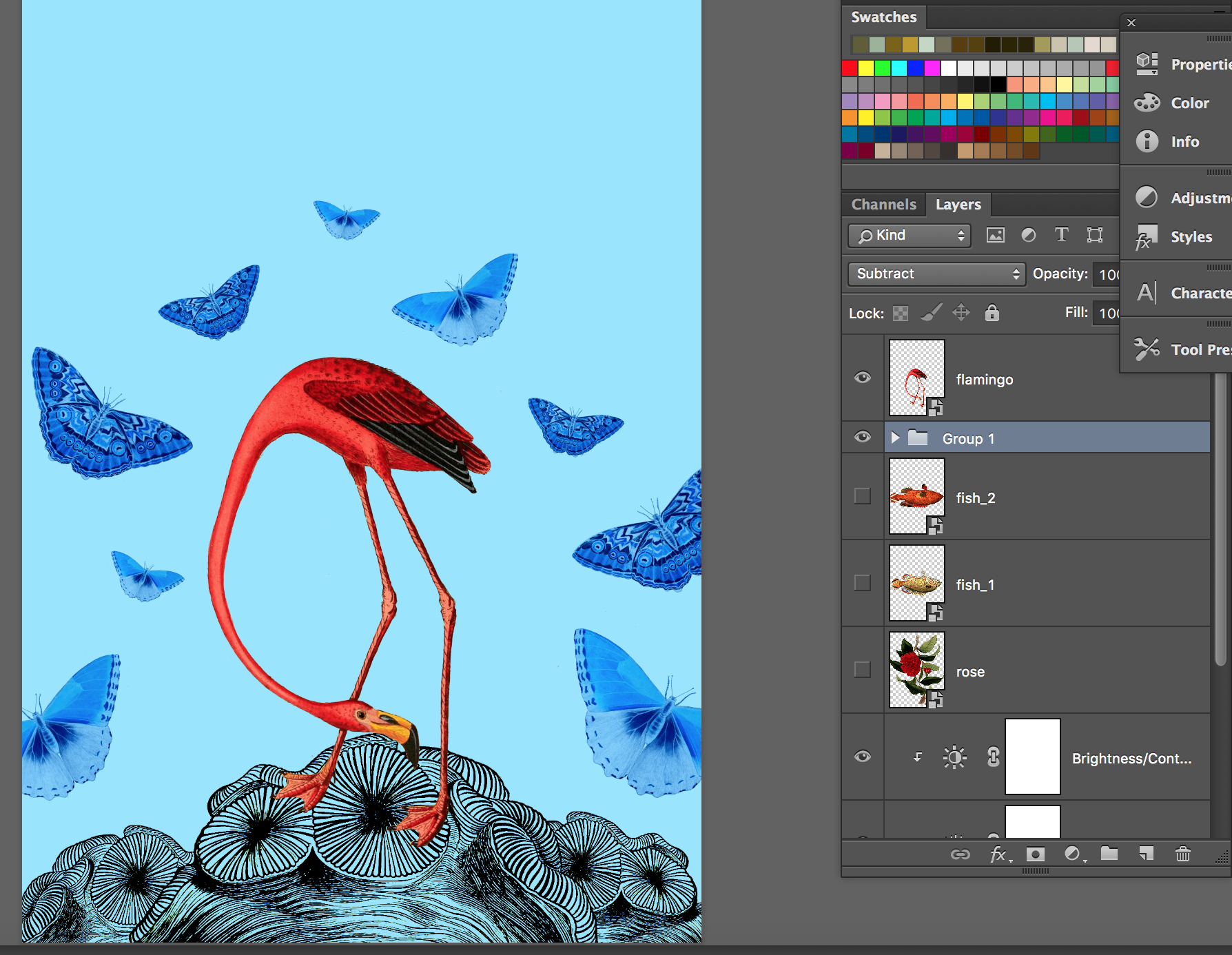Screen dimensions: 1232x955
Task: Show the fish_1 layer
Action: [x=863, y=583]
